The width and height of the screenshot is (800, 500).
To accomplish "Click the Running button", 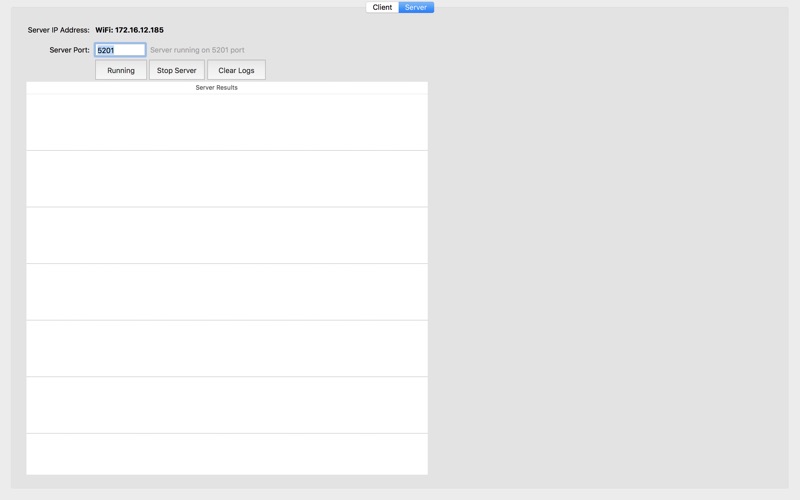I will click(121, 70).
